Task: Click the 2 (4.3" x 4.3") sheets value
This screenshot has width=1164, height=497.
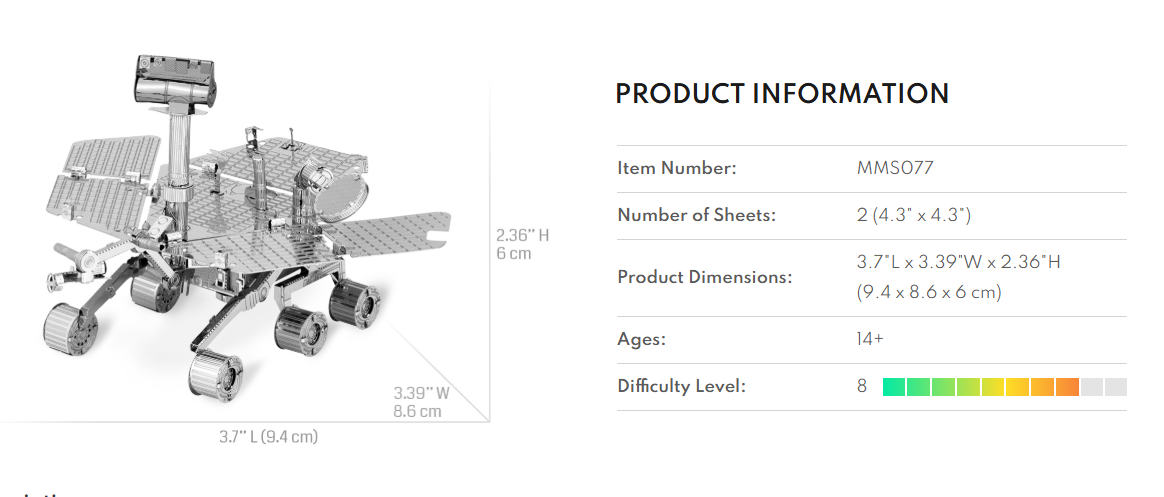Action: [914, 215]
